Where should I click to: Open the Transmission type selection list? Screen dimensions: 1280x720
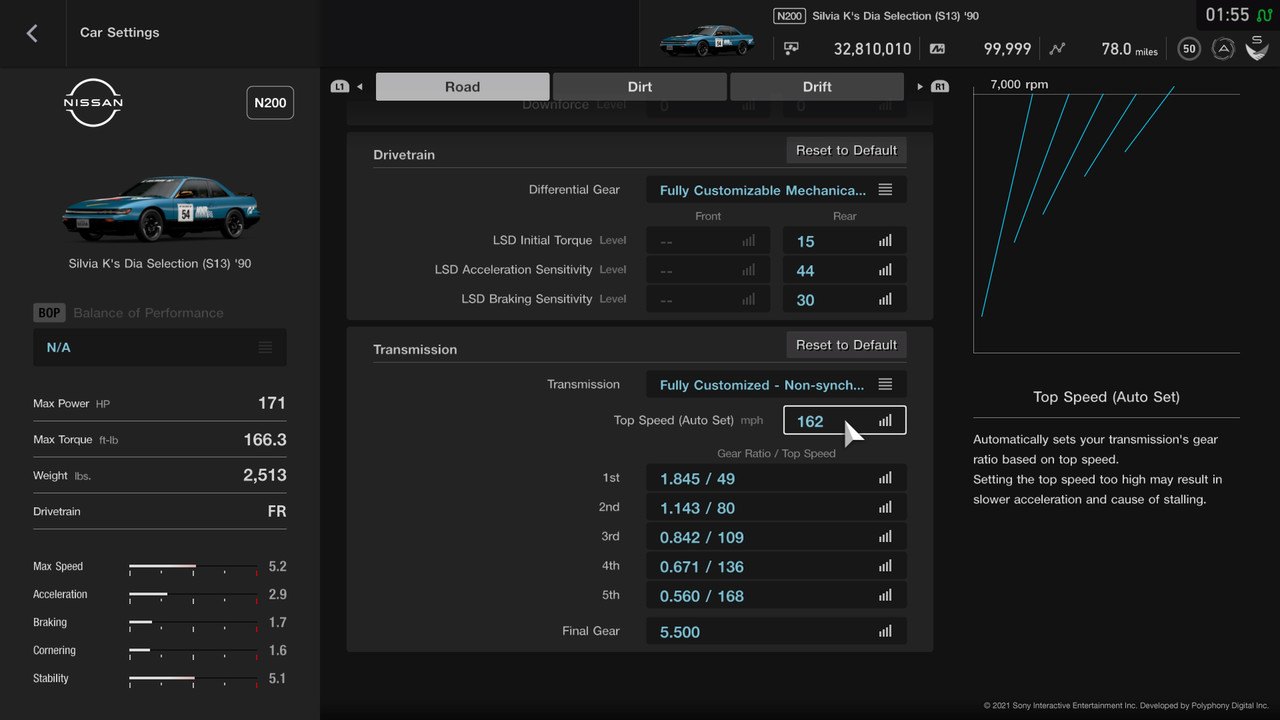click(776, 385)
